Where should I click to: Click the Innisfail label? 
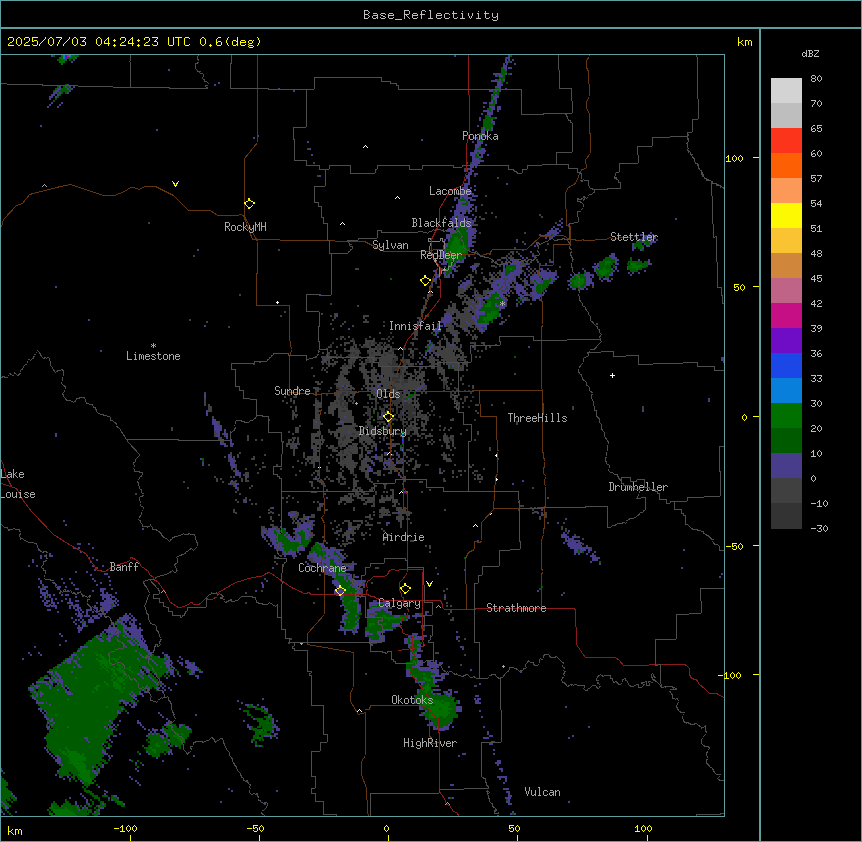click(415, 326)
